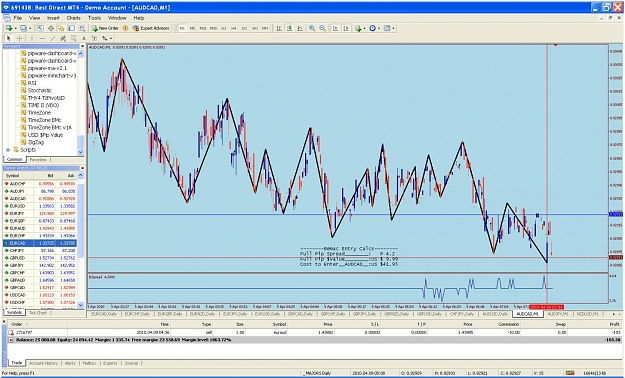
Task: Open the Insert menu
Action: (53, 18)
